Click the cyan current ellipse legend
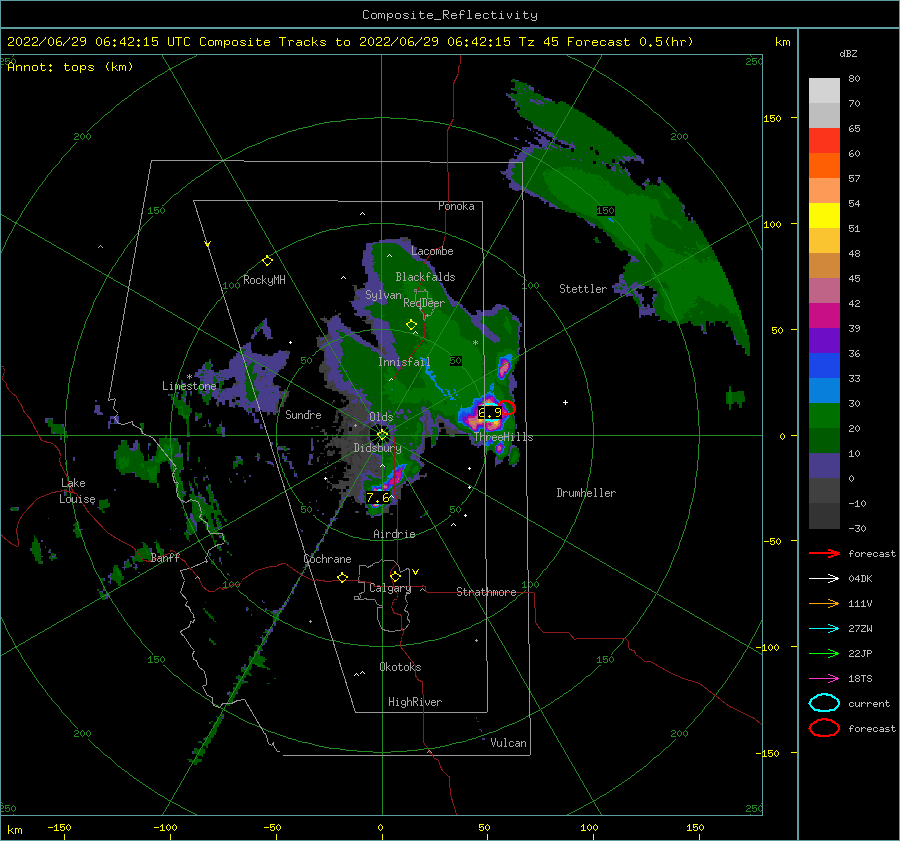900x841 pixels. pos(824,703)
